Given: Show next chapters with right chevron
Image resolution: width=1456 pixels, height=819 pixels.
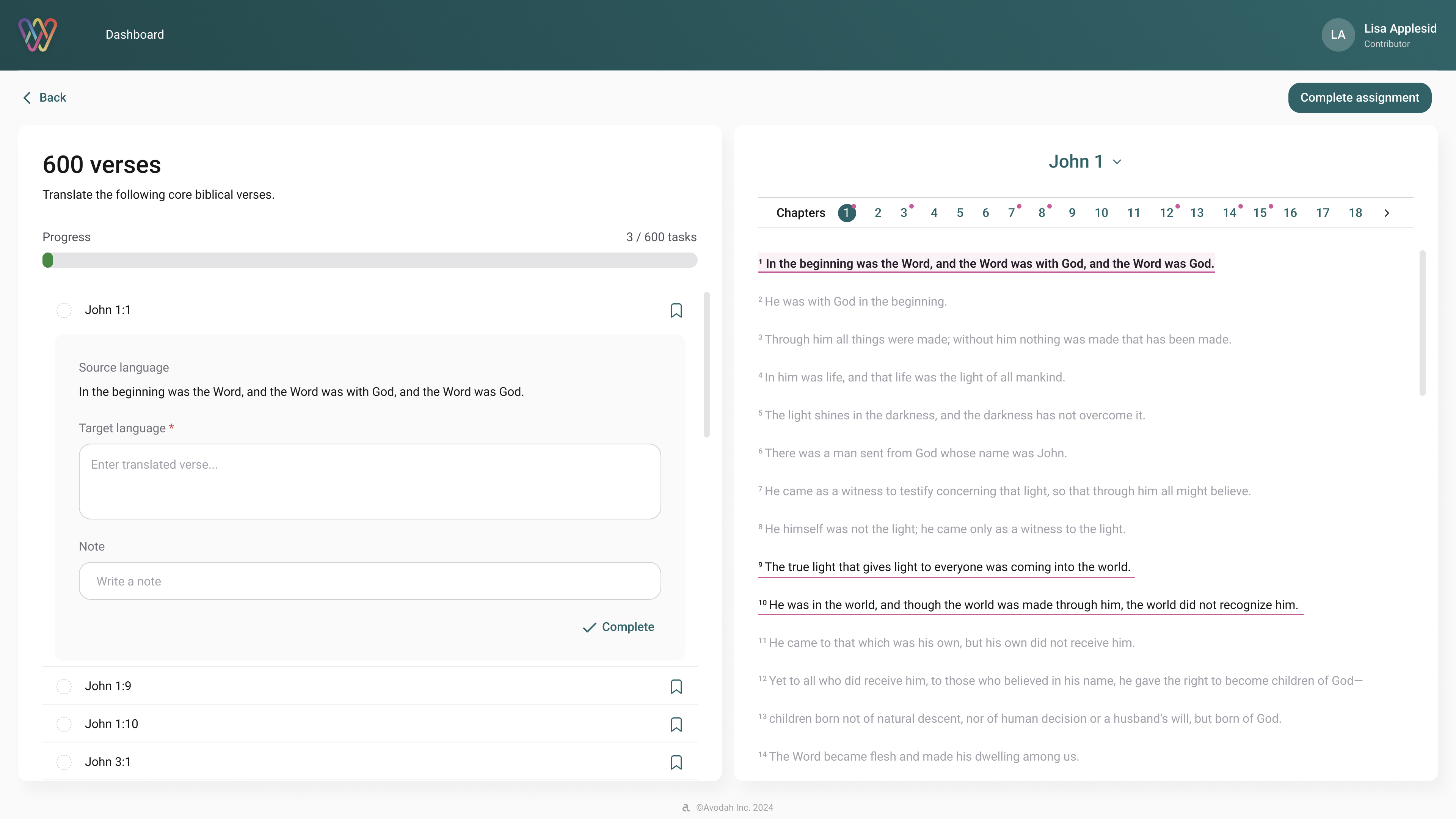Looking at the screenshot, I should (x=1387, y=213).
